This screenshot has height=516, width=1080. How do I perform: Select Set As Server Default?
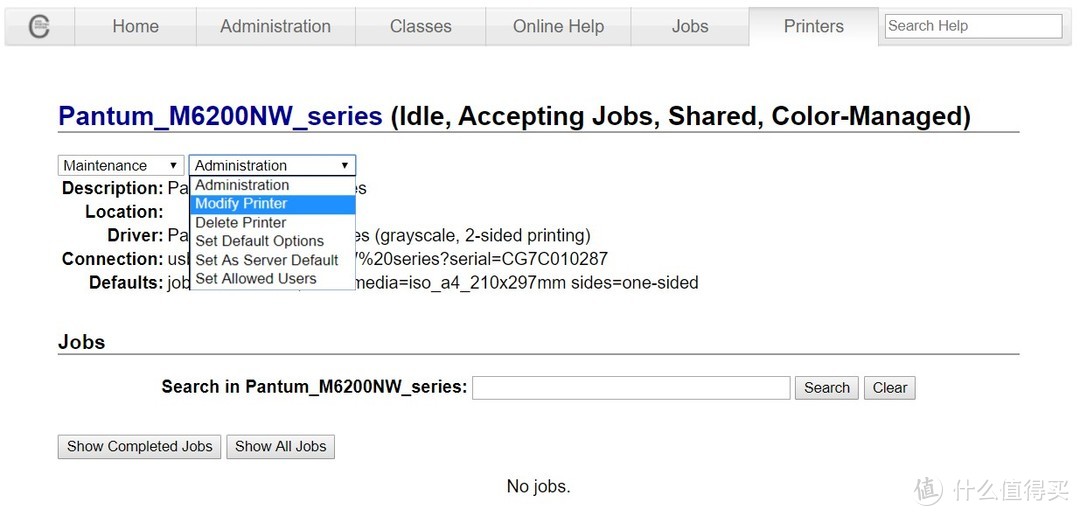(x=267, y=260)
